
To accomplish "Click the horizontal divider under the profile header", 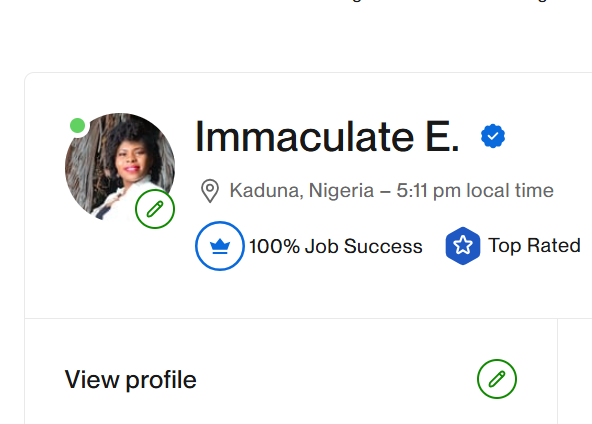I will [x=308, y=318].
